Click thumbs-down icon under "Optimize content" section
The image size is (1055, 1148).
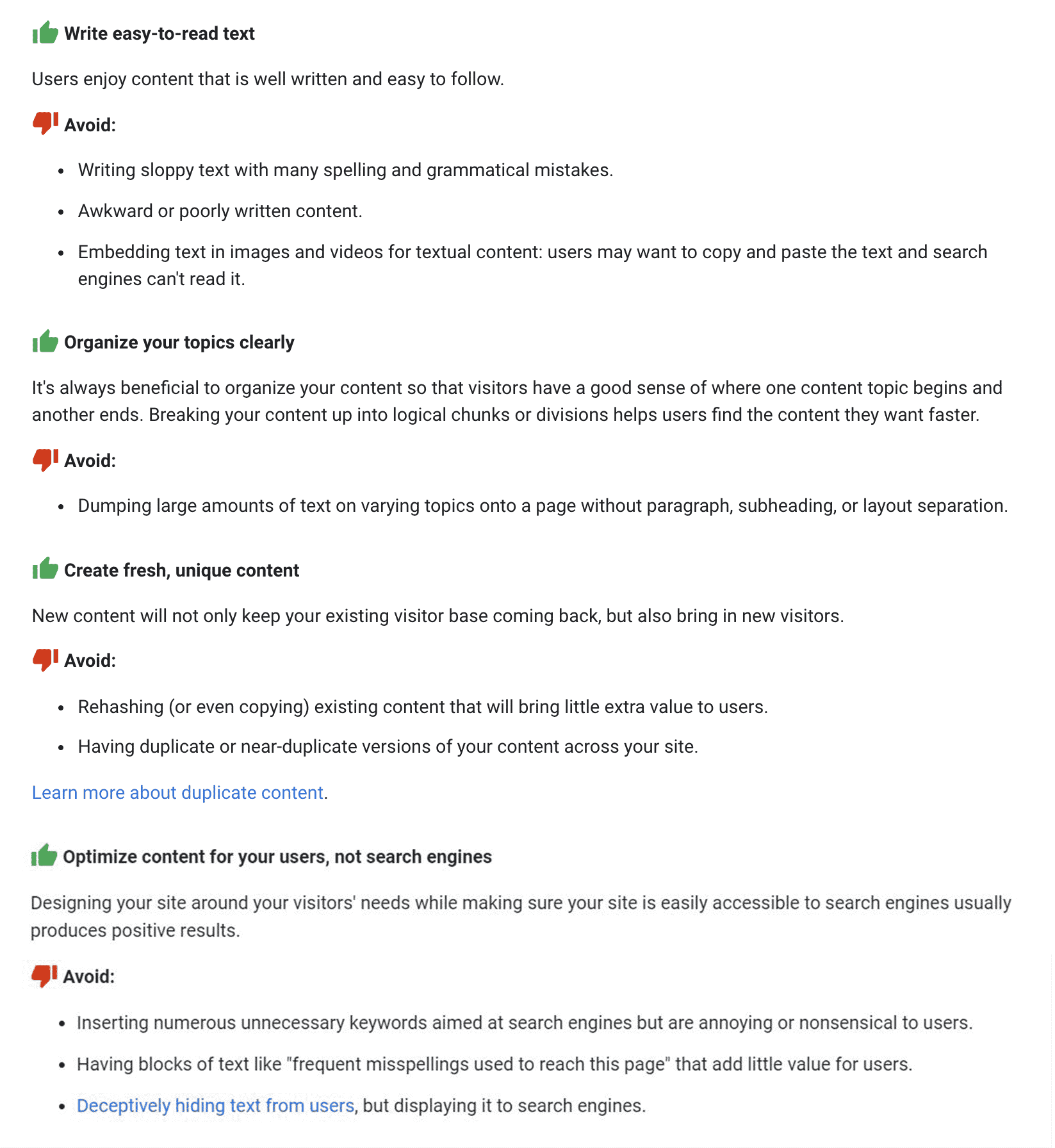tap(44, 975)
